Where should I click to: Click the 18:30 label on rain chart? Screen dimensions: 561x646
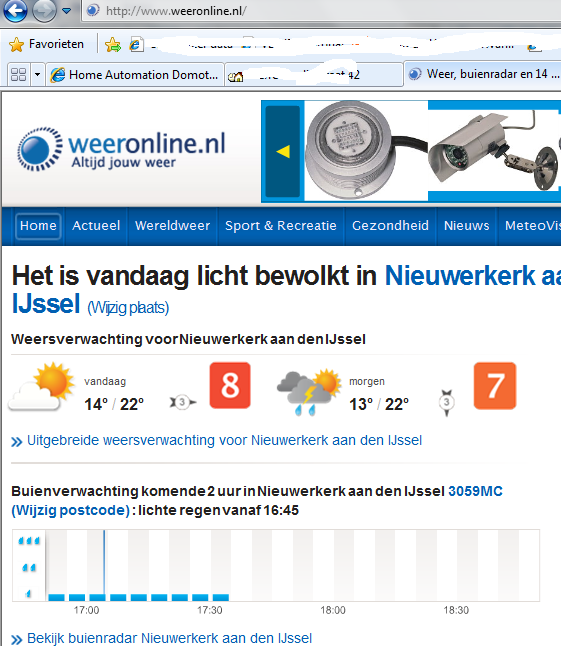point(456,610)
